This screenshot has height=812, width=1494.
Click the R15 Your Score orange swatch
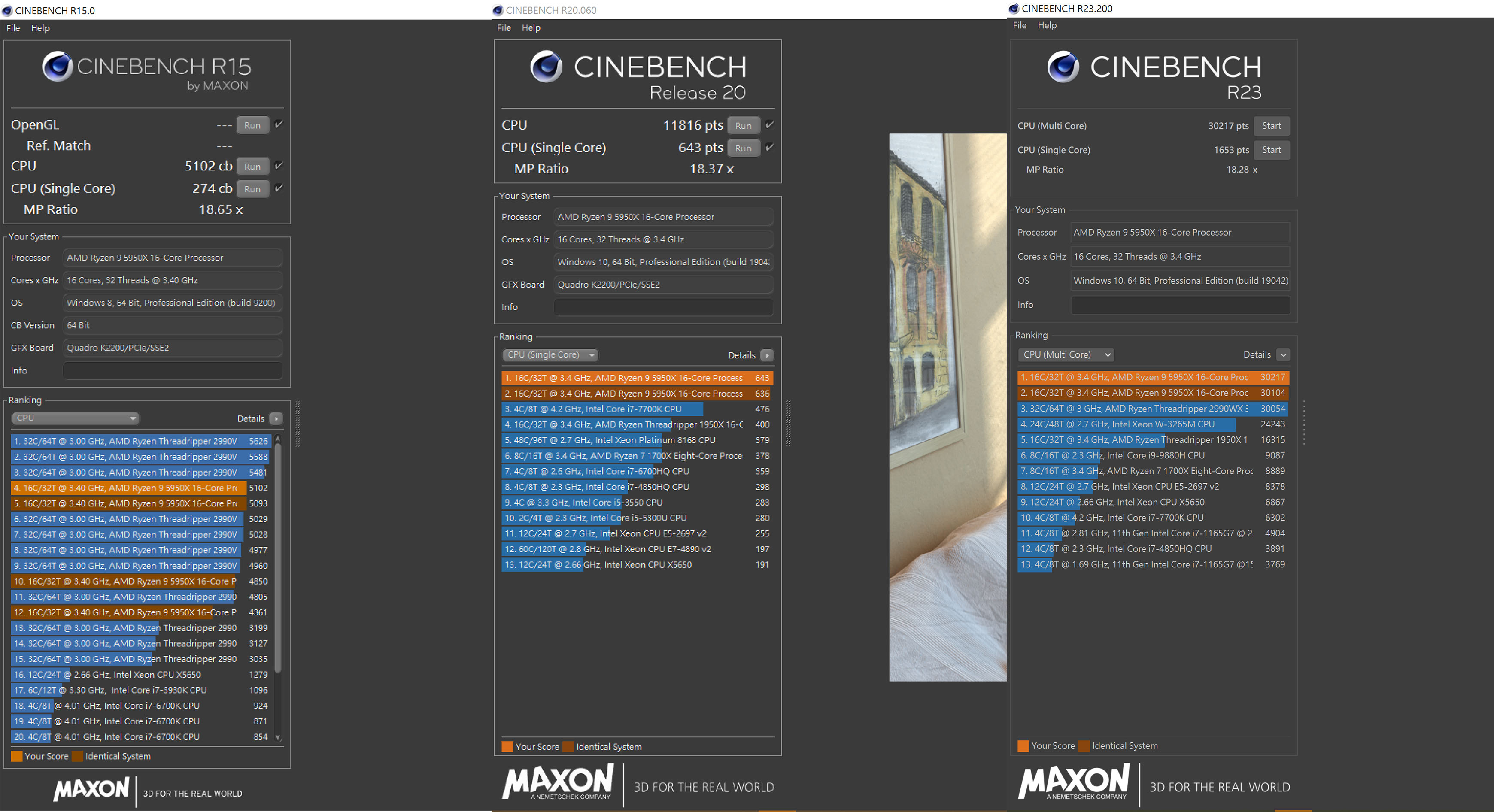16,756
